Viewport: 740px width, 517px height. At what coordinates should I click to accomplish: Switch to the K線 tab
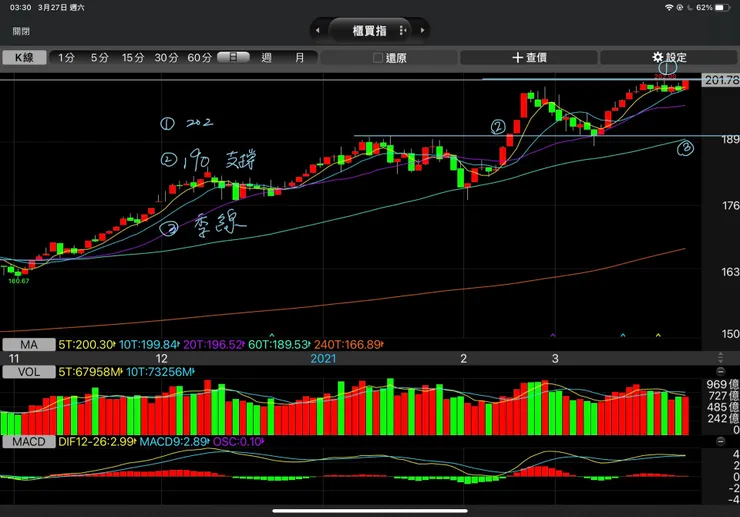pos(25,58)
